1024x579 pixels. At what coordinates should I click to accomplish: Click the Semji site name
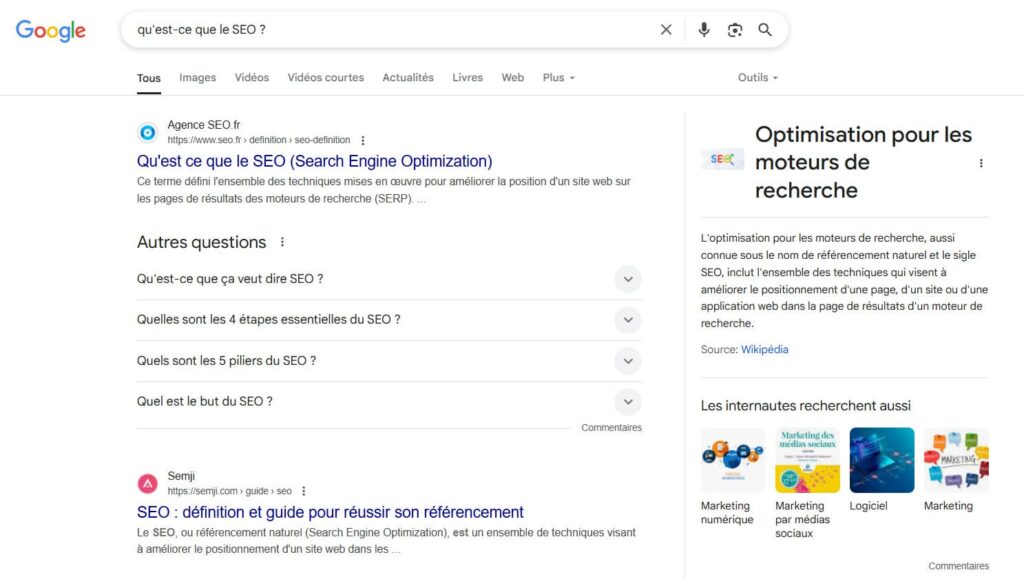(181, 476)
